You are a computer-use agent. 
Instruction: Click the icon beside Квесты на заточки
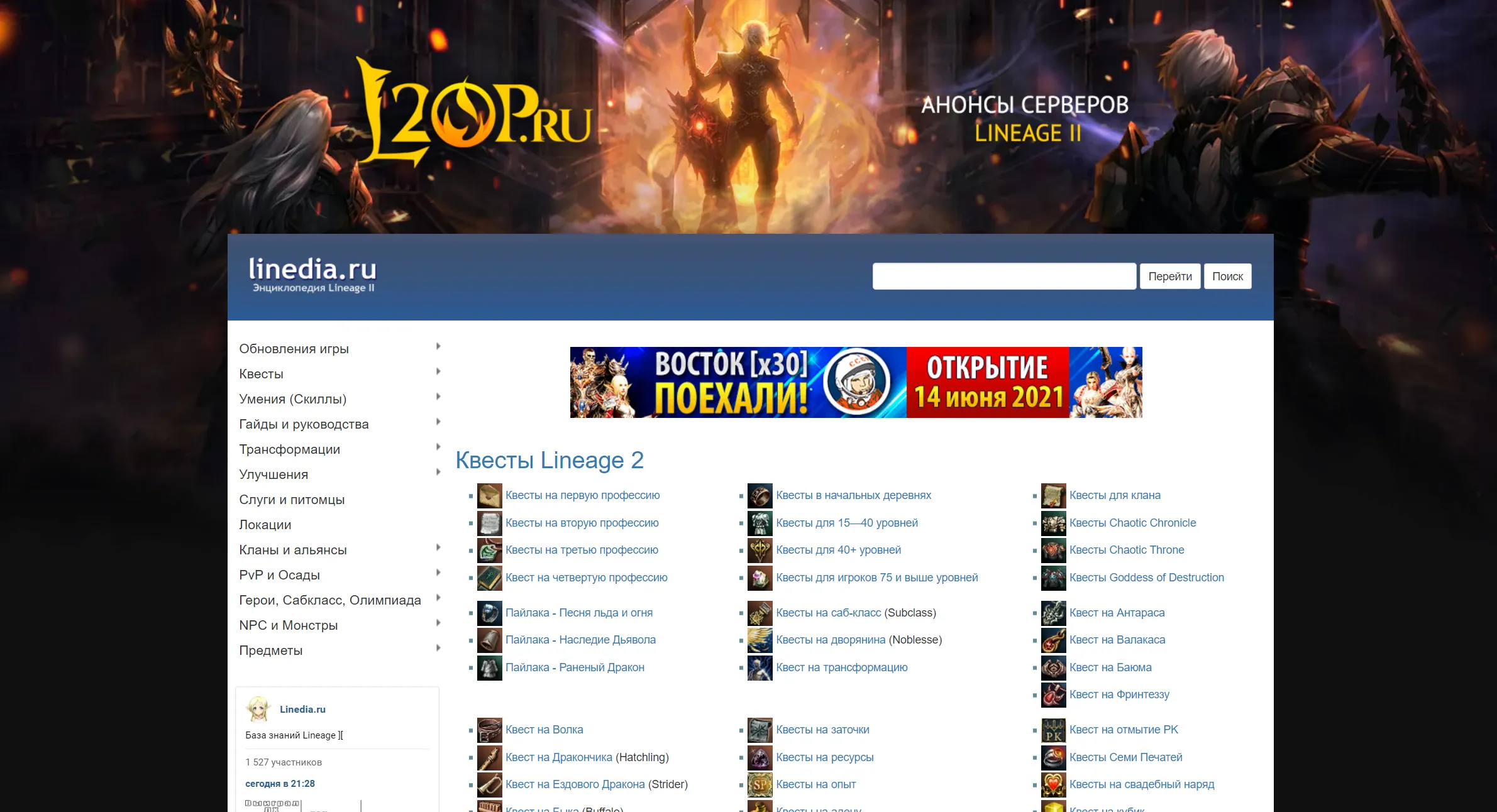click(x=760, y=730)
